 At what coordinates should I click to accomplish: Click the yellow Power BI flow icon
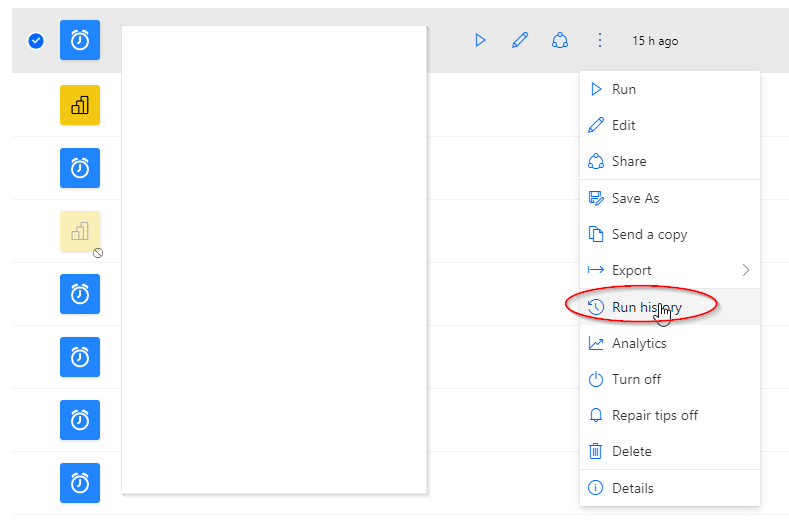click(x=80, y=105)
